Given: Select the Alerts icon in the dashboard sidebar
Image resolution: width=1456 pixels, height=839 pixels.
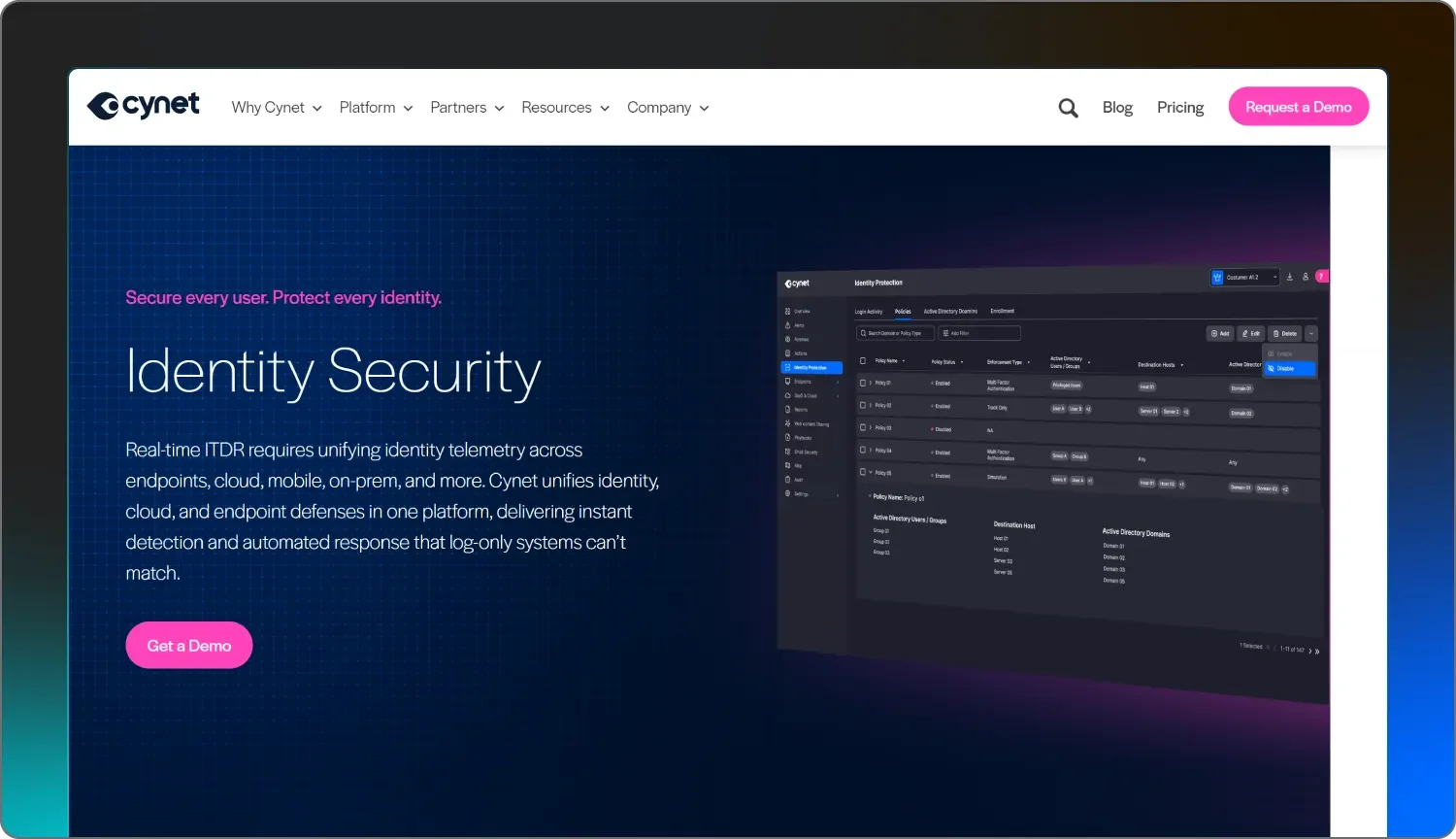Looking at the screenshot, I should pyautogui.click(x=787, y=325).
